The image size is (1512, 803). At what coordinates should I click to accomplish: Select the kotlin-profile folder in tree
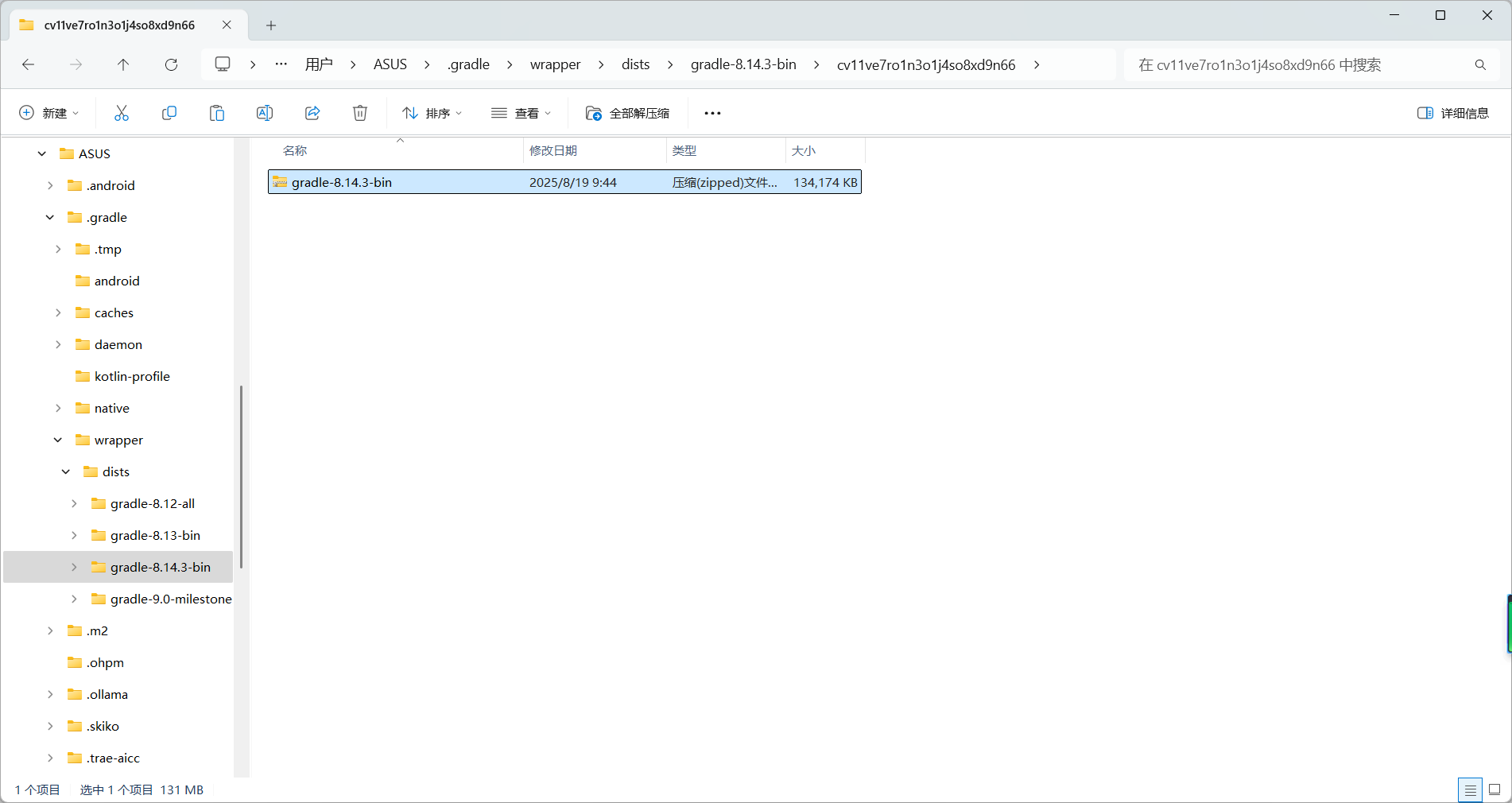tap(132, 376)
